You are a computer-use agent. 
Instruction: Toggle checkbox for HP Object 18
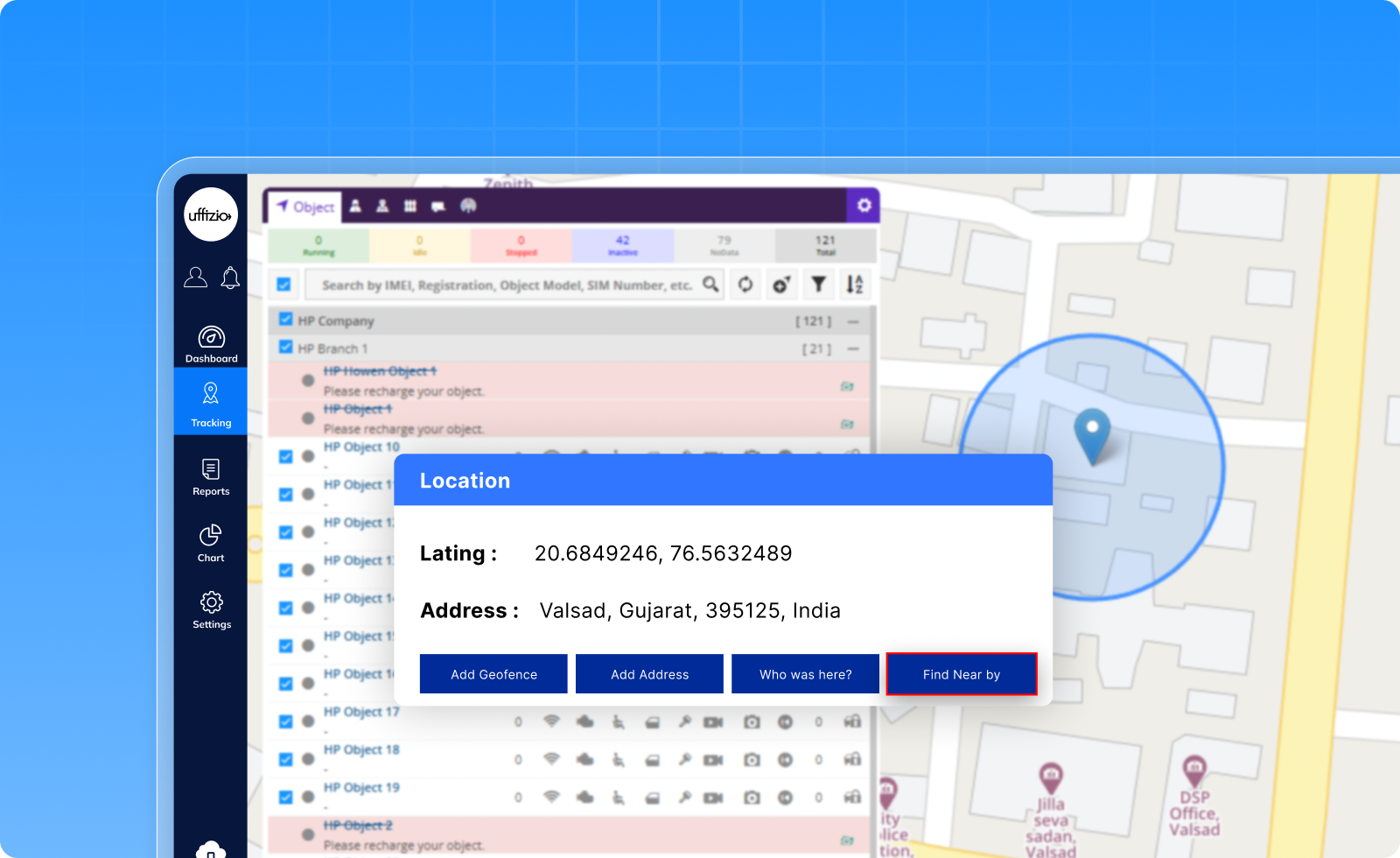click(285, 759)
